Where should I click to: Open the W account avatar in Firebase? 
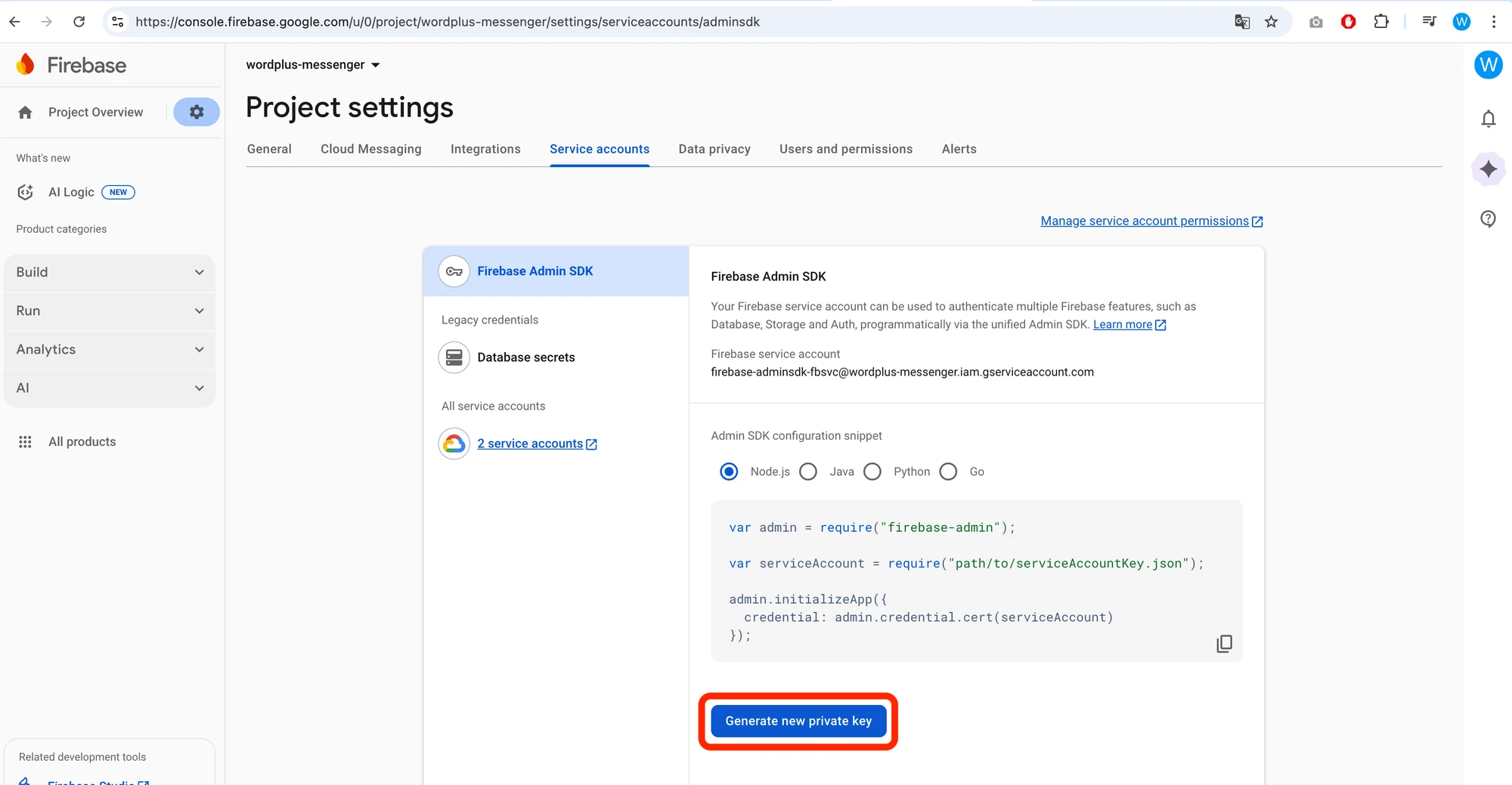tap(1488, 65)
